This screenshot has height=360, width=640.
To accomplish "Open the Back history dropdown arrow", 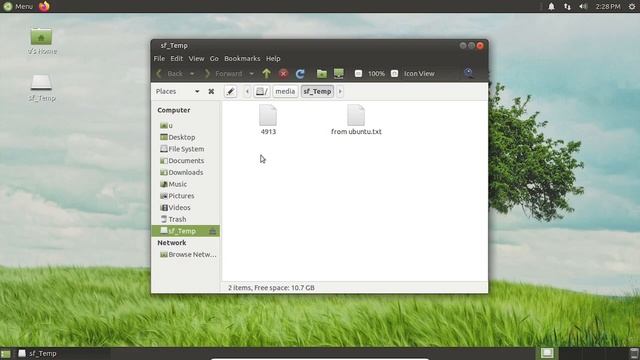I will pos(192,73).
